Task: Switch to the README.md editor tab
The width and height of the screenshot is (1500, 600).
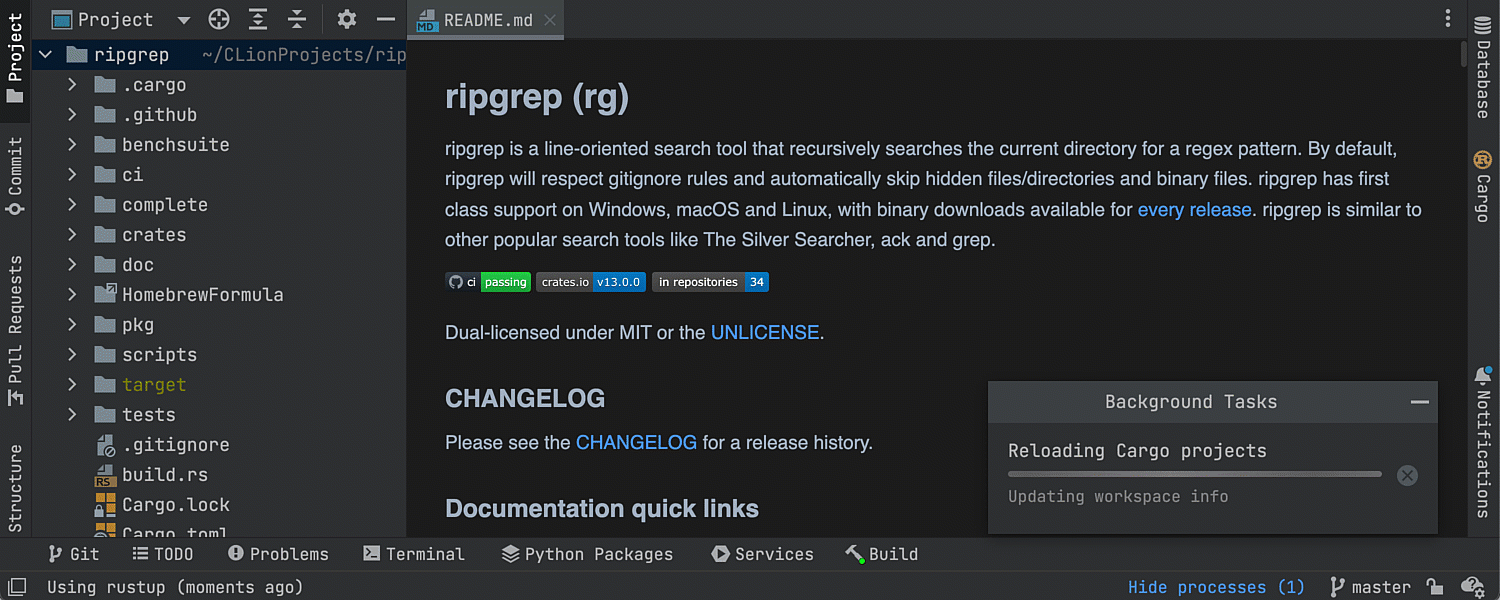Action: tap(487, 20)
